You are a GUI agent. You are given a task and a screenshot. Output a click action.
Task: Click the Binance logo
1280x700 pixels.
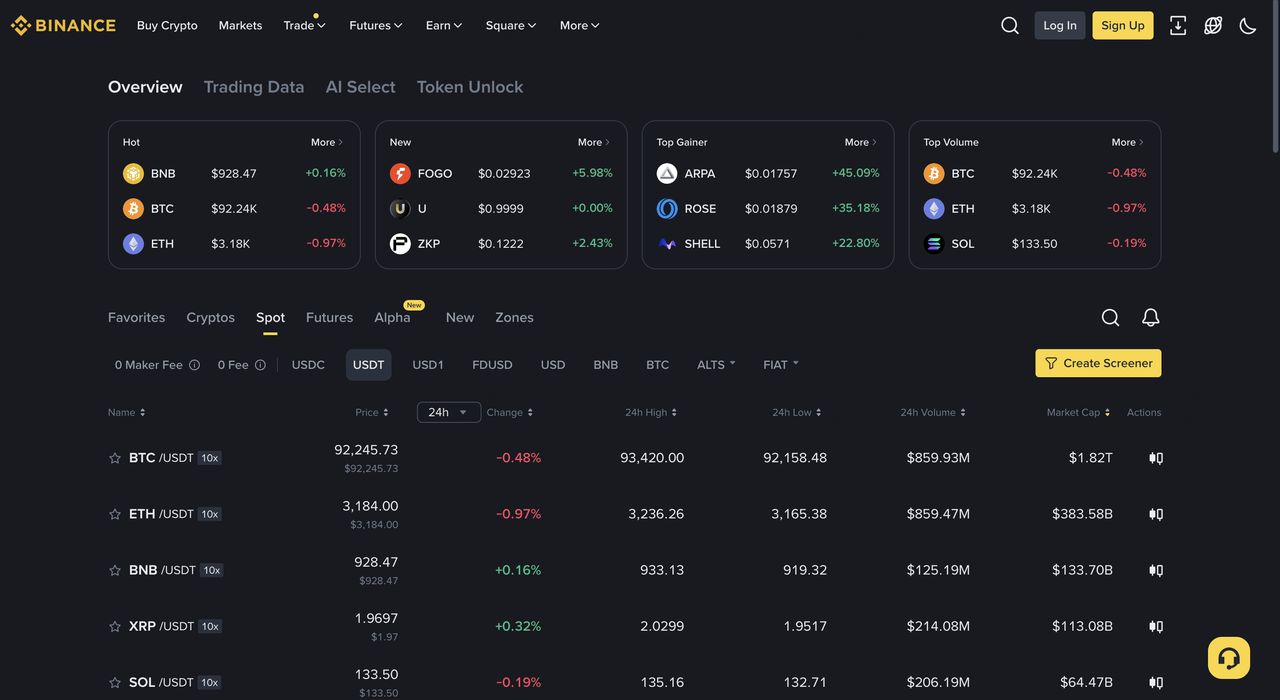point(63,26)
